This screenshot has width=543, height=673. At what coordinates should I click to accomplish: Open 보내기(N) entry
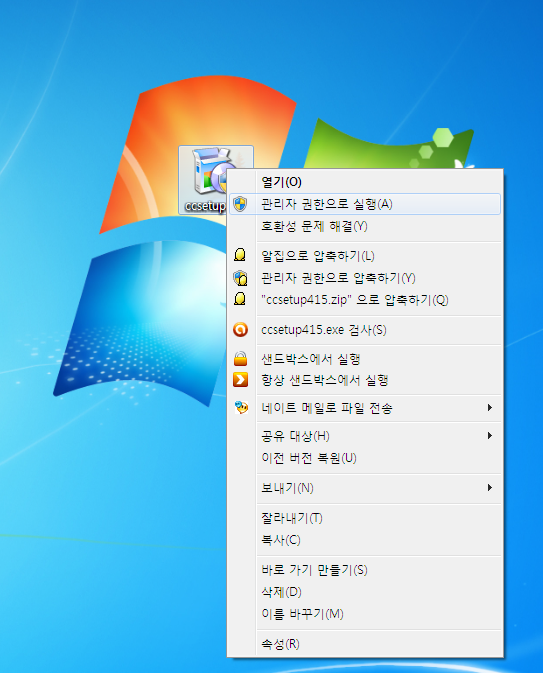click(x=365, y=488)
